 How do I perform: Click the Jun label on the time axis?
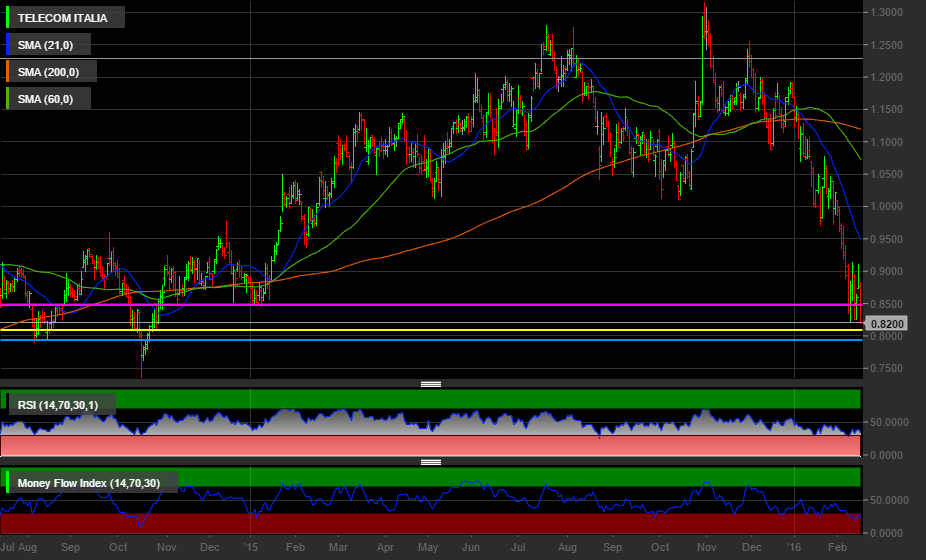point(471,547)
